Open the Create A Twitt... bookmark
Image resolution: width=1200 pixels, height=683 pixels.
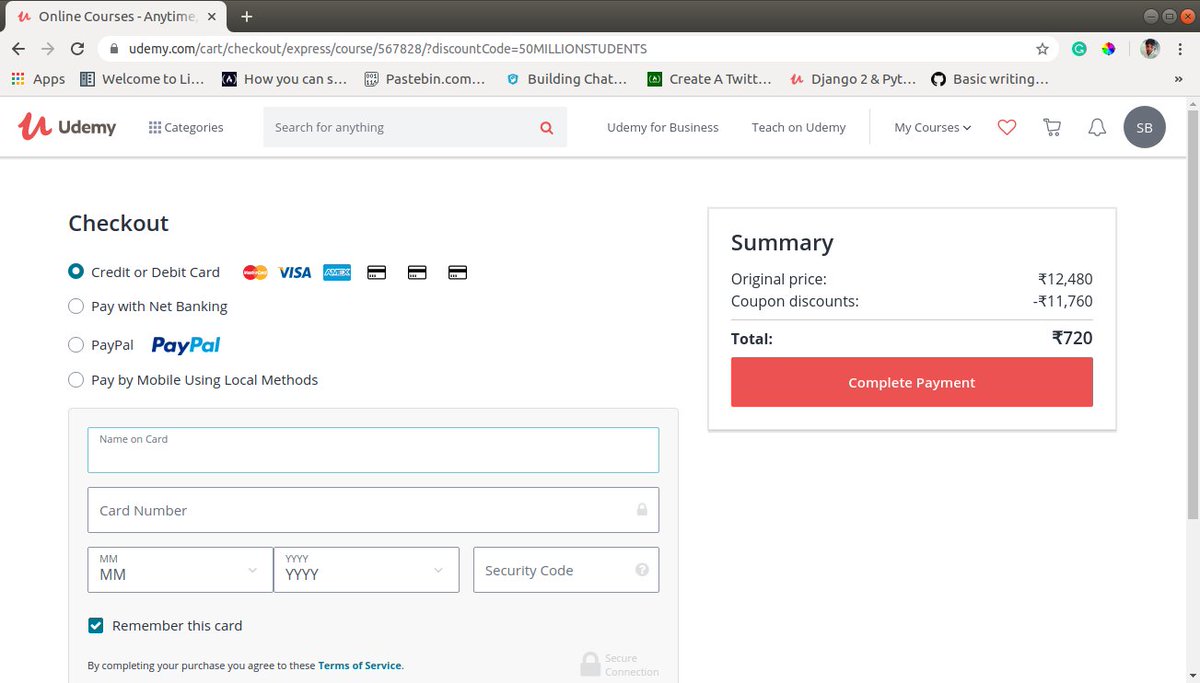point(710,79)
